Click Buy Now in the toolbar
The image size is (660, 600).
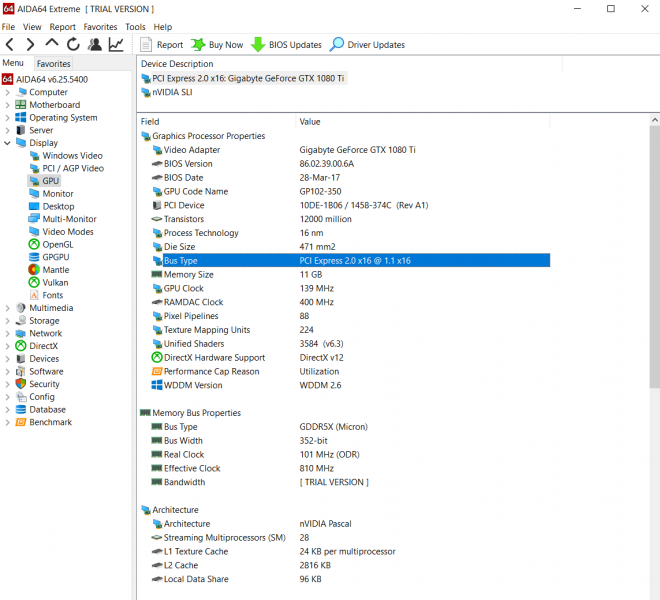(217, 45)
